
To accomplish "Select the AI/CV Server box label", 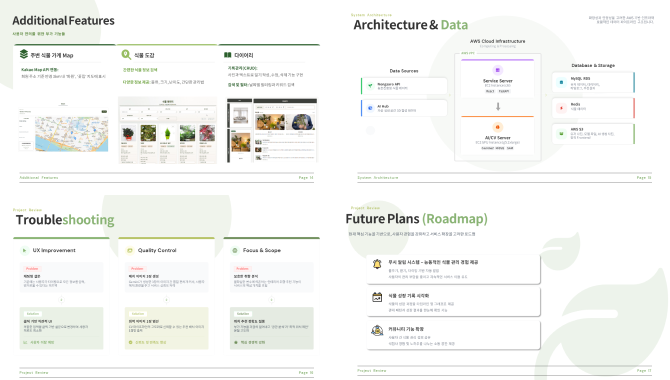I will click(498, 138).
